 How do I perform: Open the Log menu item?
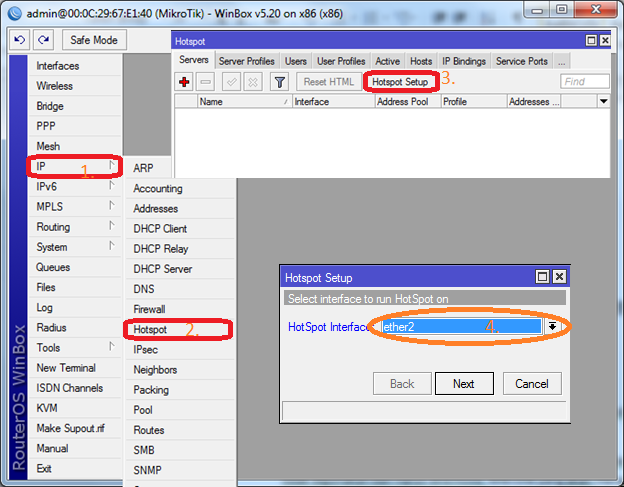75,308
